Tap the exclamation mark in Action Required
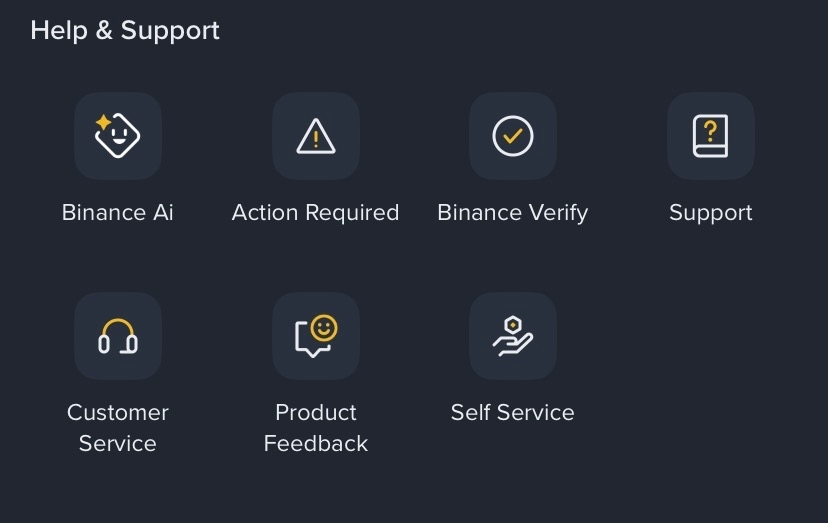This screenshot has height=523, width=828. (x=316, y=139)
